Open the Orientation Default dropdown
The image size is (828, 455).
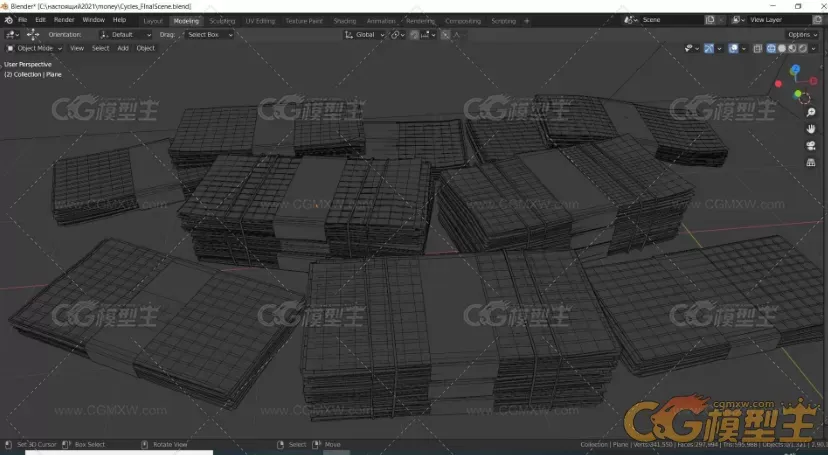coord(126,35)
